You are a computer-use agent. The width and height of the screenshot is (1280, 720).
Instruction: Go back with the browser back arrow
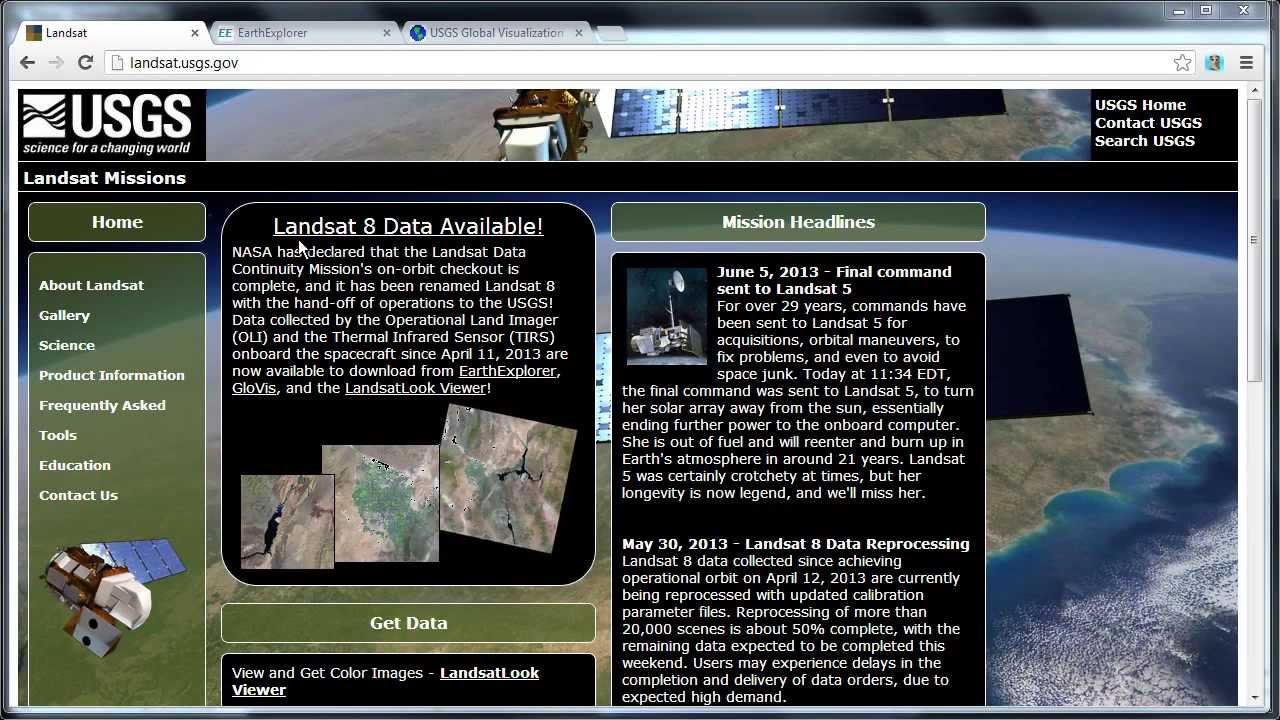click(x=27, y=62)
